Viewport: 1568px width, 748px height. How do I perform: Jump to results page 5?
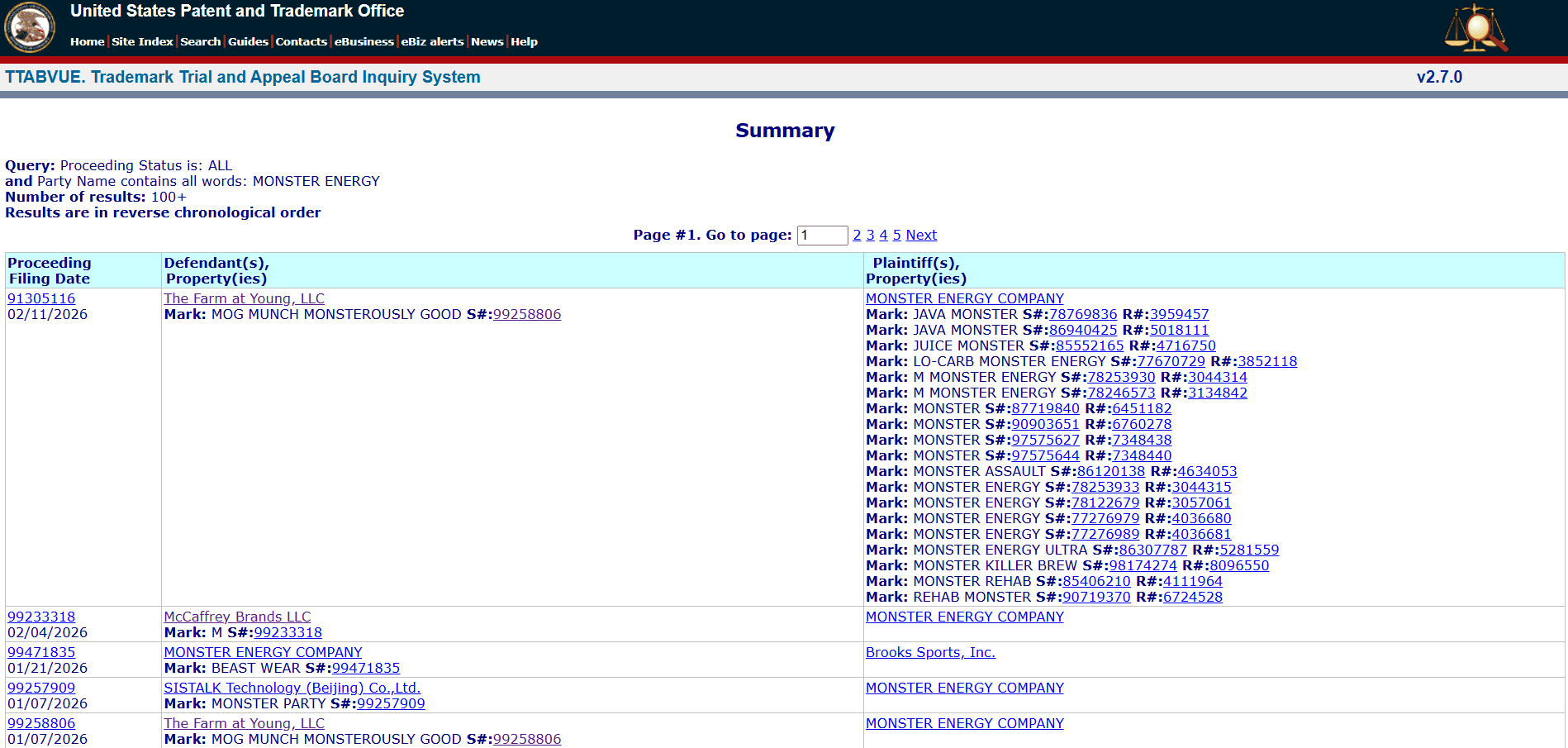click(x=896, y=236)
